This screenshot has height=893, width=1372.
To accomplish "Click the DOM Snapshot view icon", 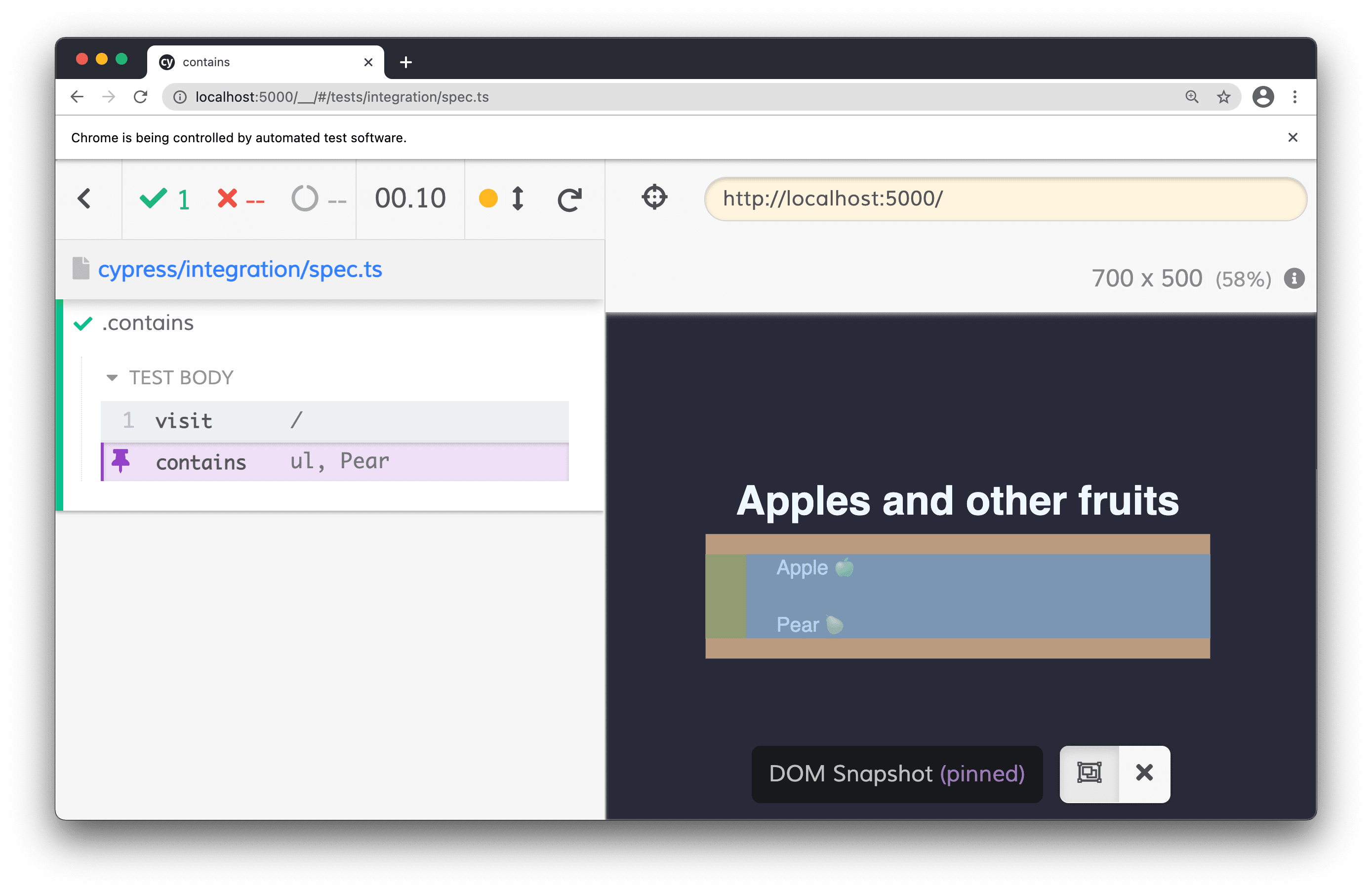I will [1088, 772].
